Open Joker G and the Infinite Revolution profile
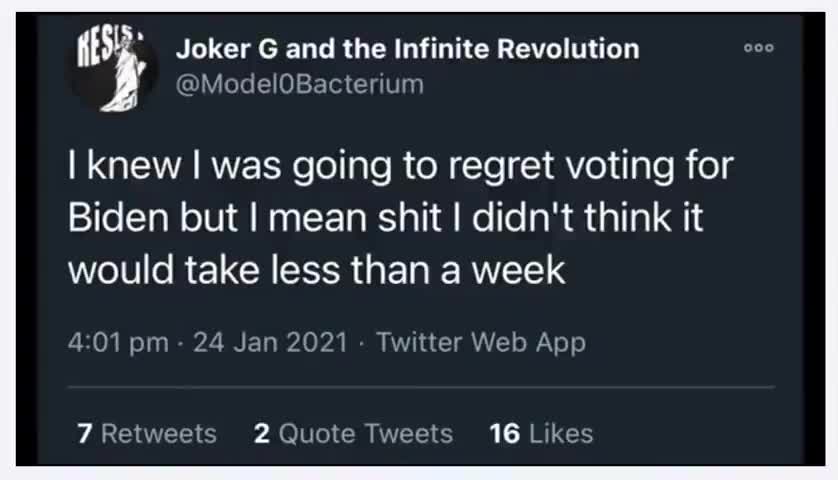The height and width of the screenshot is (480, 838). point(407,48)
